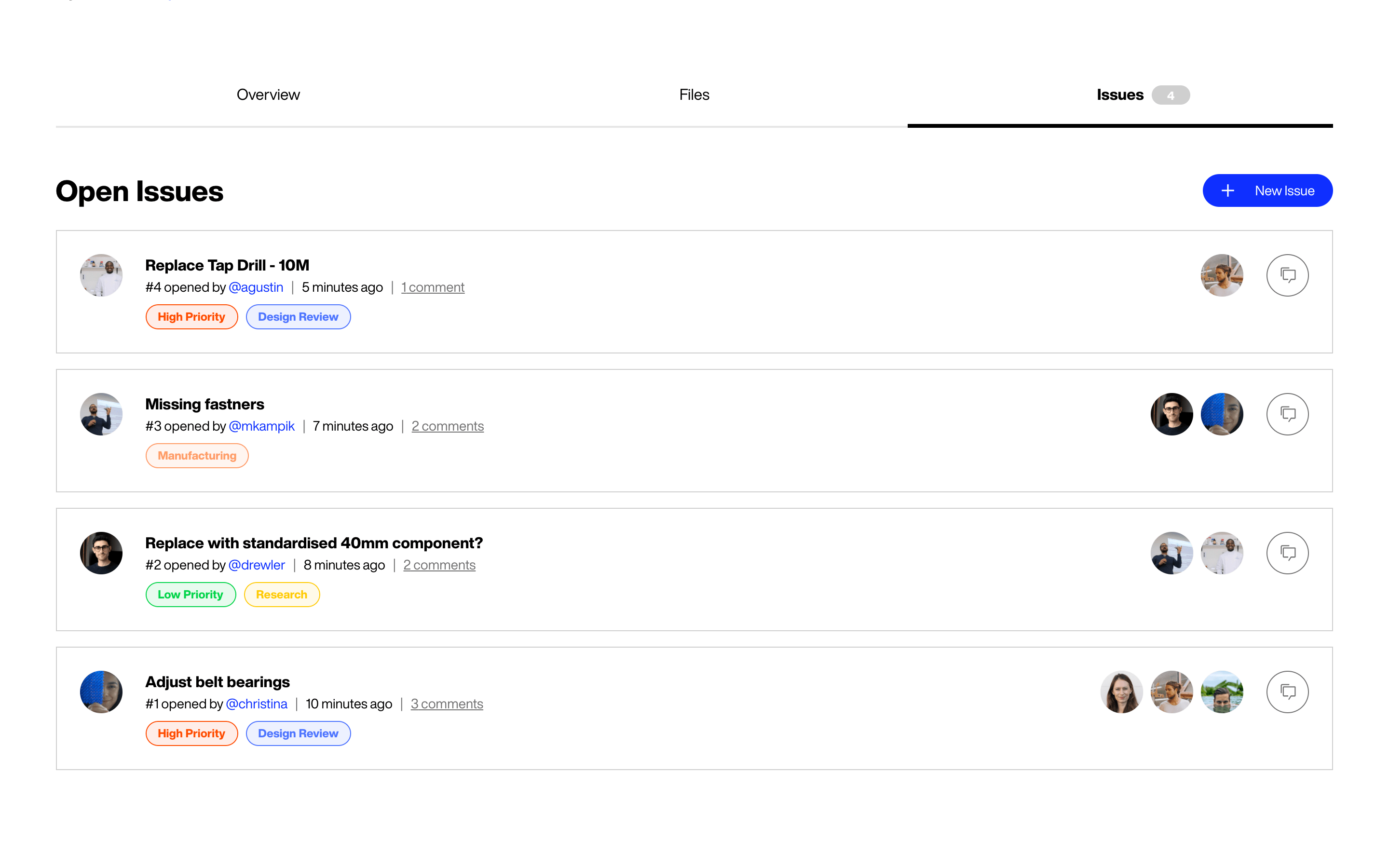Screen dimensions: 1389x868
Task: Click middle assignee avatar on Adjust belt bearings
Action: pyautogui.click(x=1171, y=692)
